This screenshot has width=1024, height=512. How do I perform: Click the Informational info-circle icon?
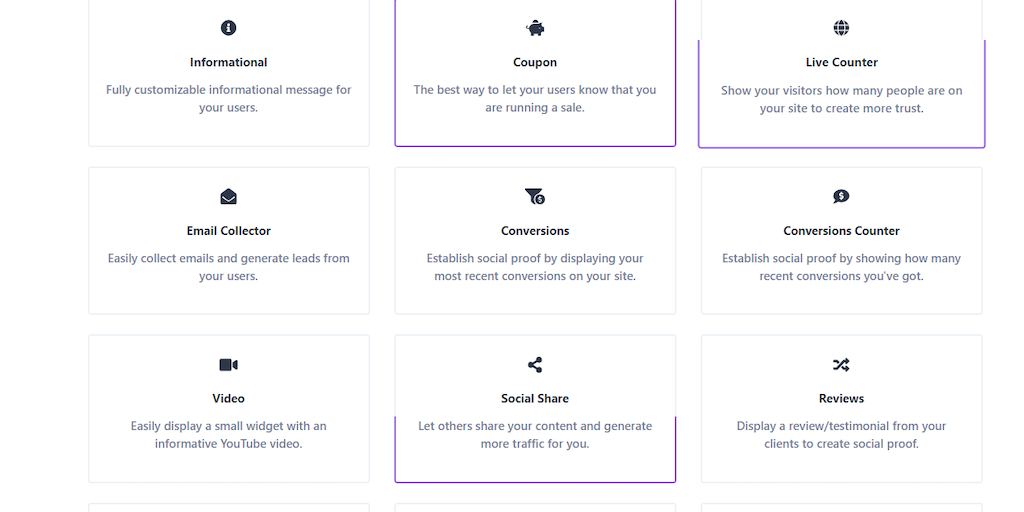pos(228,28)
